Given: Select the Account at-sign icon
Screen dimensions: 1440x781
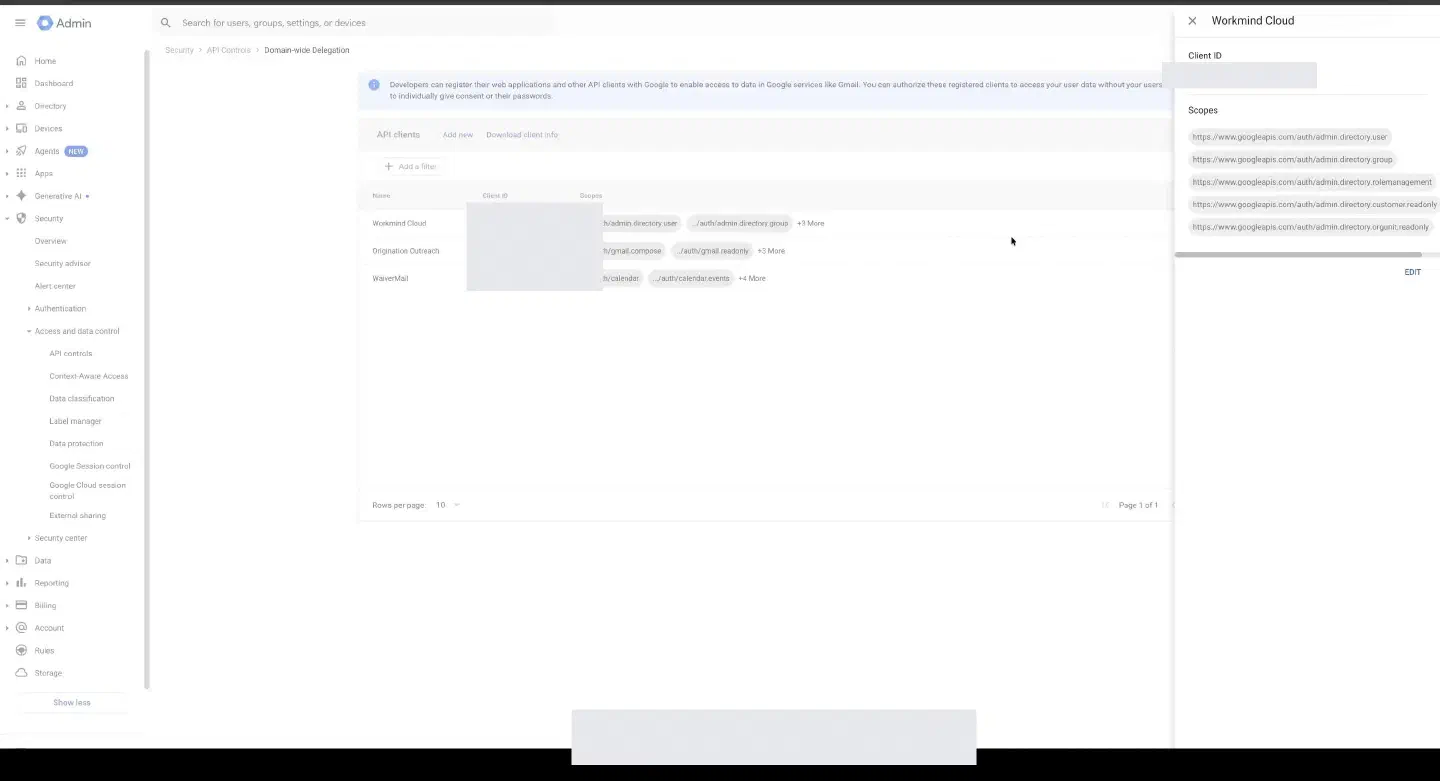Looking at the screenshot, I should [21, 628].
